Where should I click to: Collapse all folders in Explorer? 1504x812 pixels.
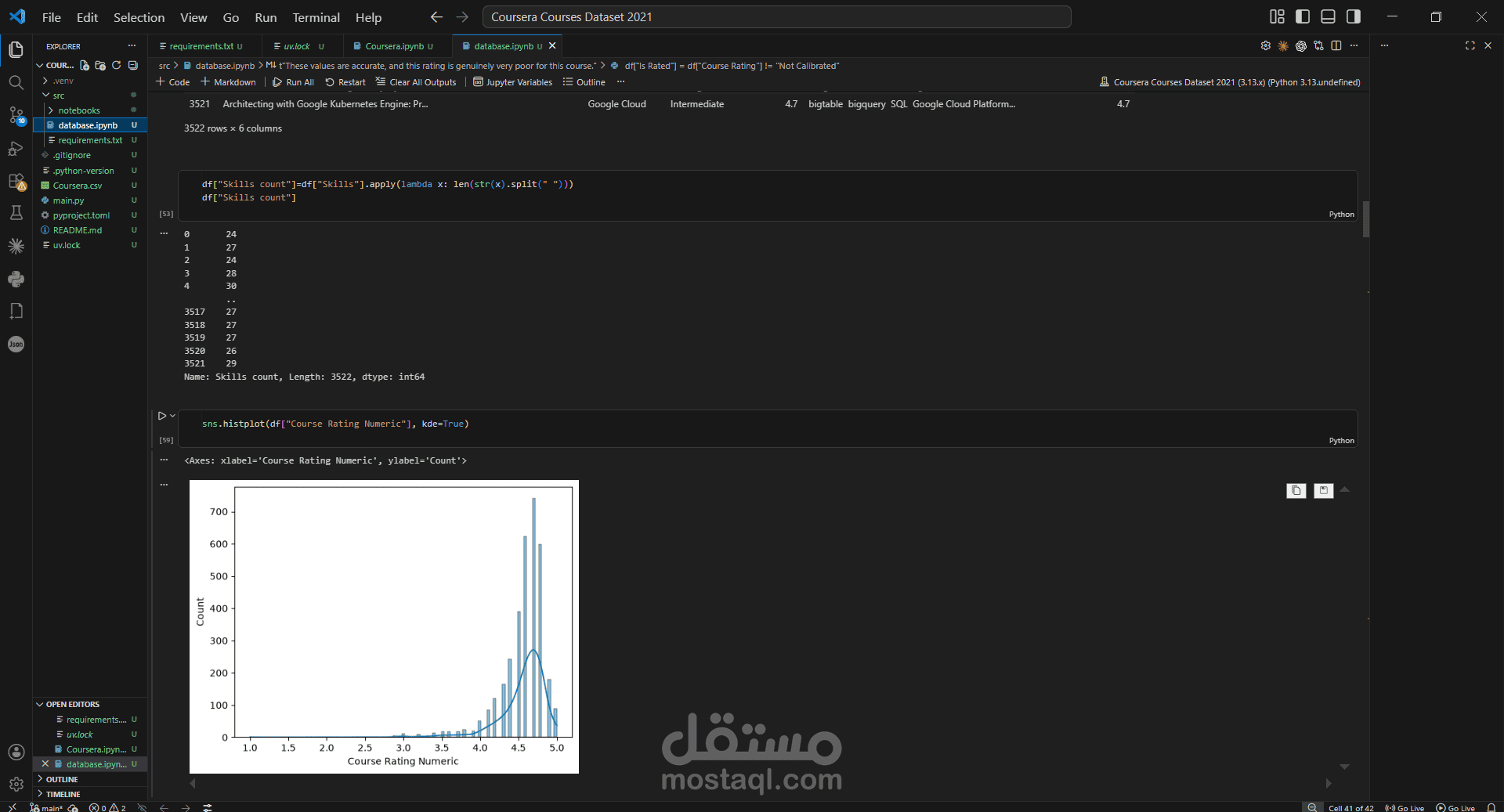pyautogui.click(x=133, y=66)
